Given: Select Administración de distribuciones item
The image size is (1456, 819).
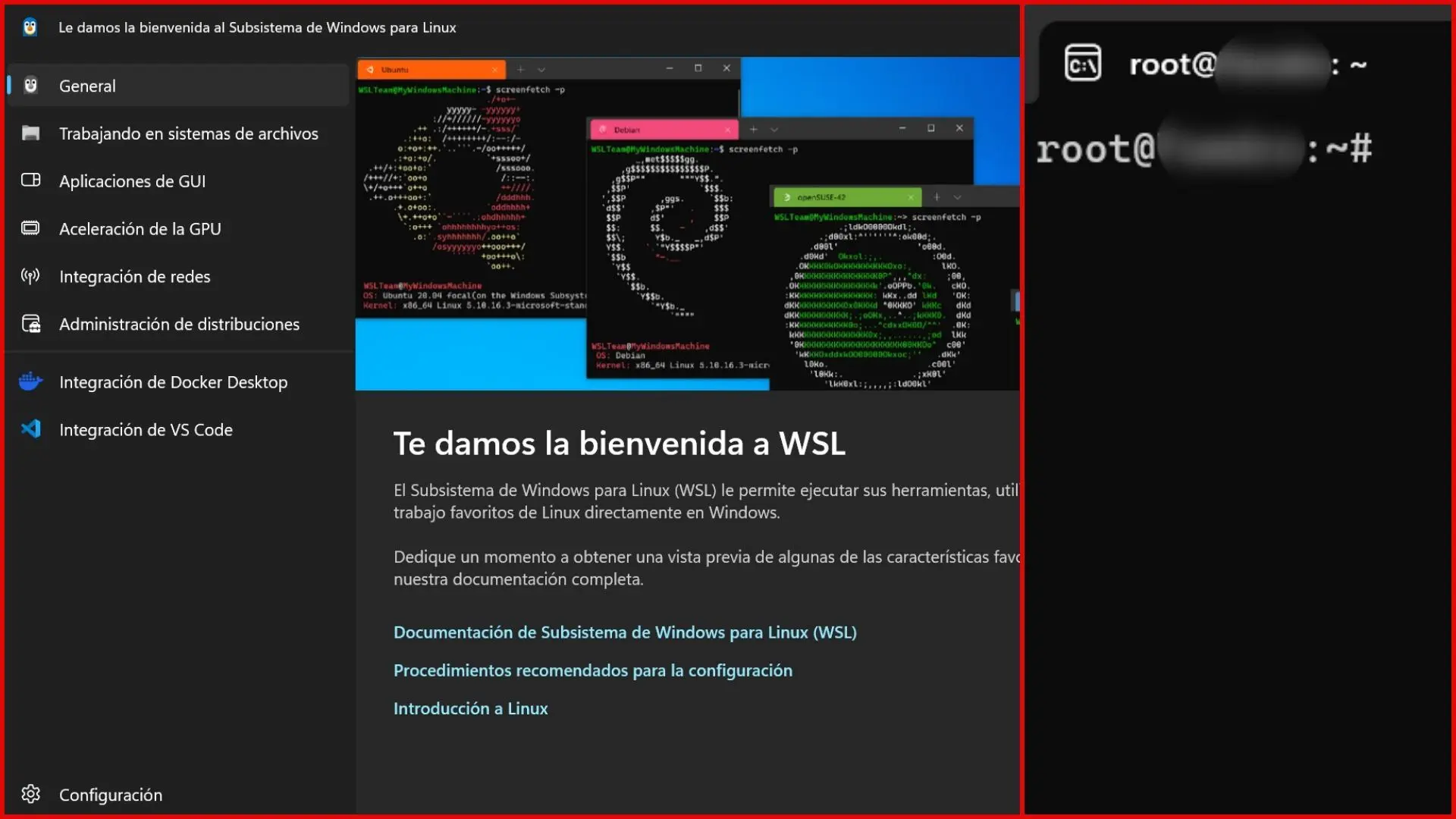Looking at the screenshot, I should point(180,325).
